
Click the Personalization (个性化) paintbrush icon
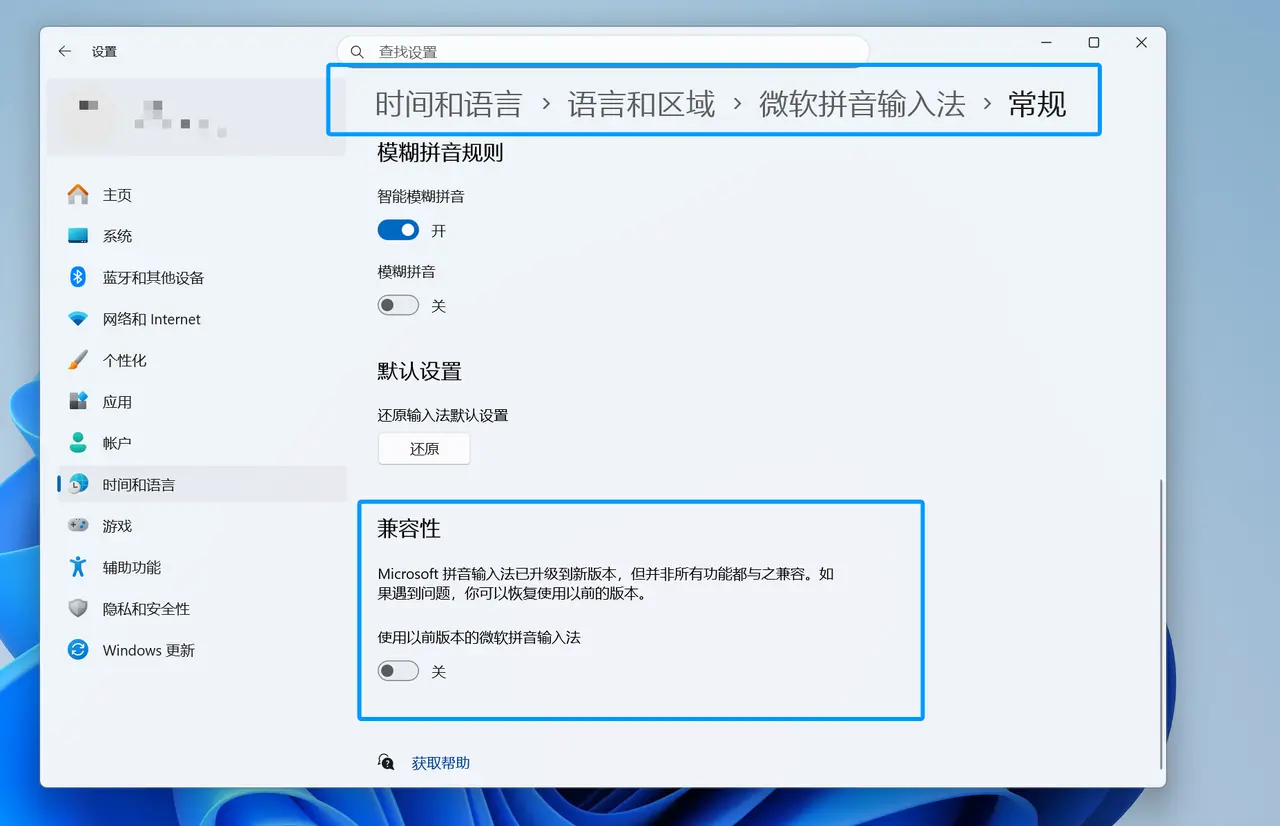tap(78, 360)
